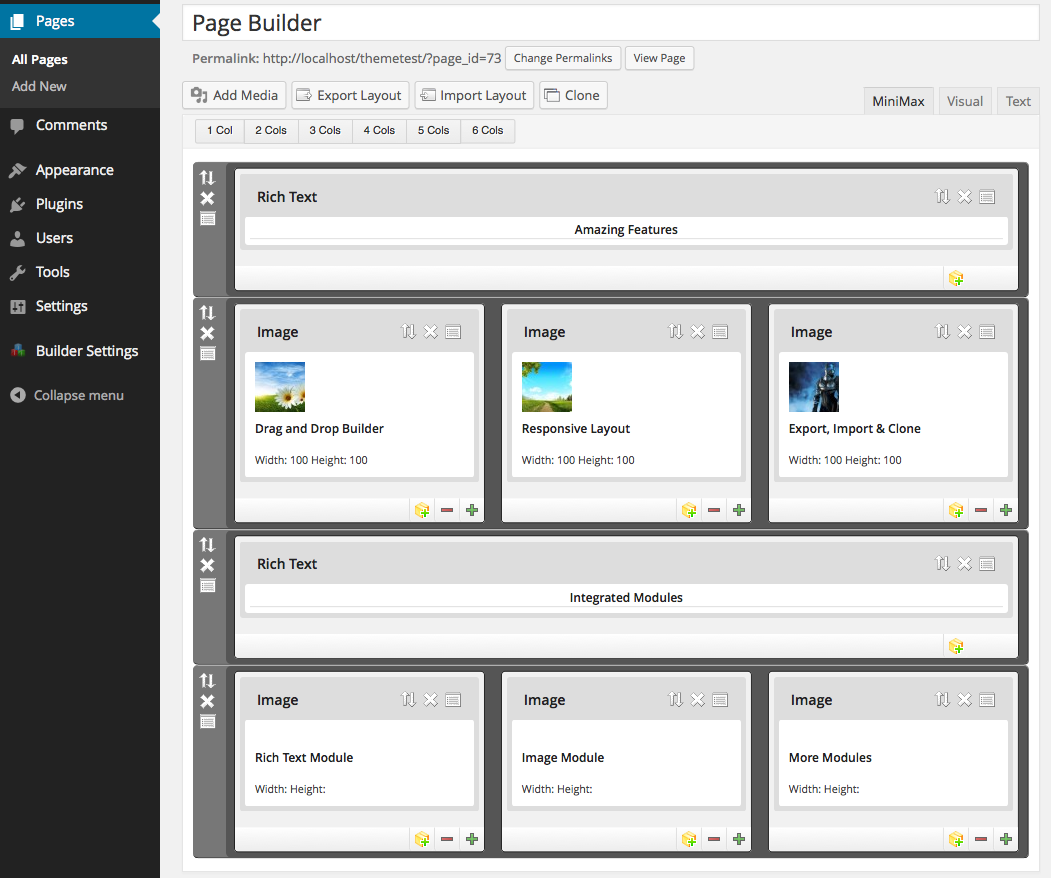Click the View Page button

click(659, 58)
